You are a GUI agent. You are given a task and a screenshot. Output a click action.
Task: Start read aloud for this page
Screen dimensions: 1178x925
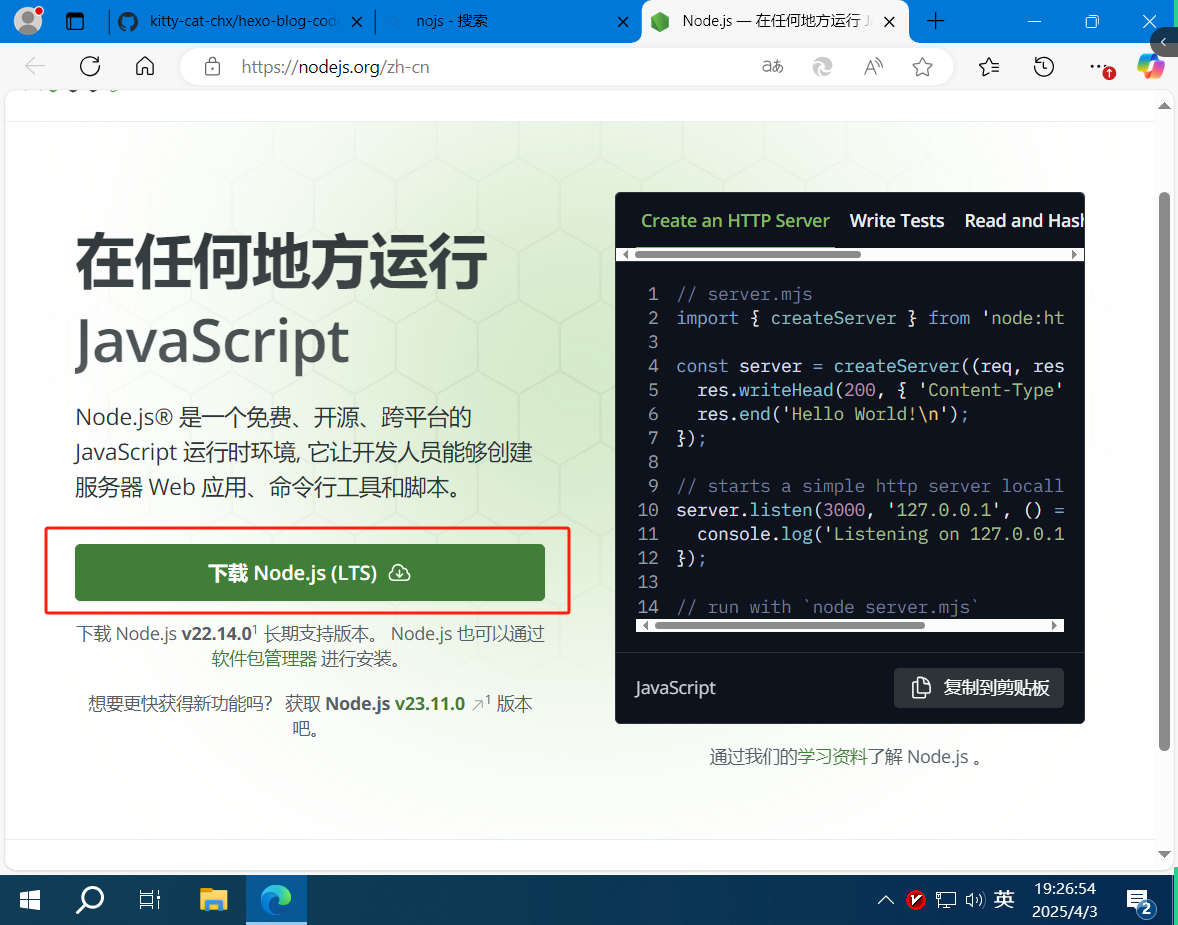[x=872, y=67]
